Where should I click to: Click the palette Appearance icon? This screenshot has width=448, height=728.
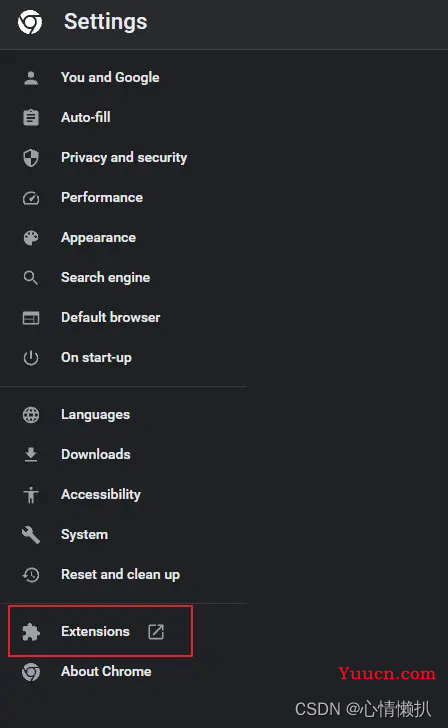tap(31, 238)
